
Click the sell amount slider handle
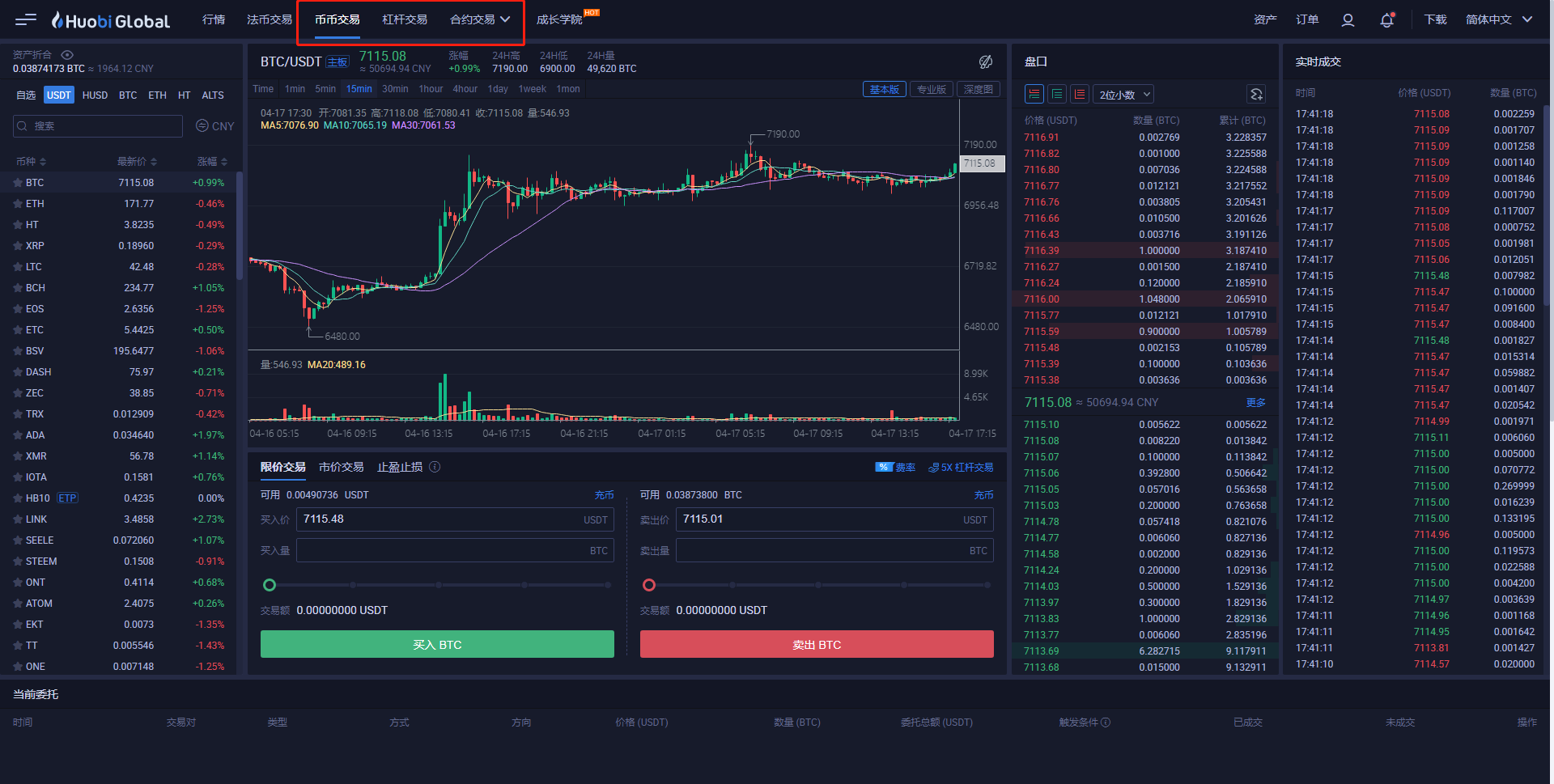(649, 585)
